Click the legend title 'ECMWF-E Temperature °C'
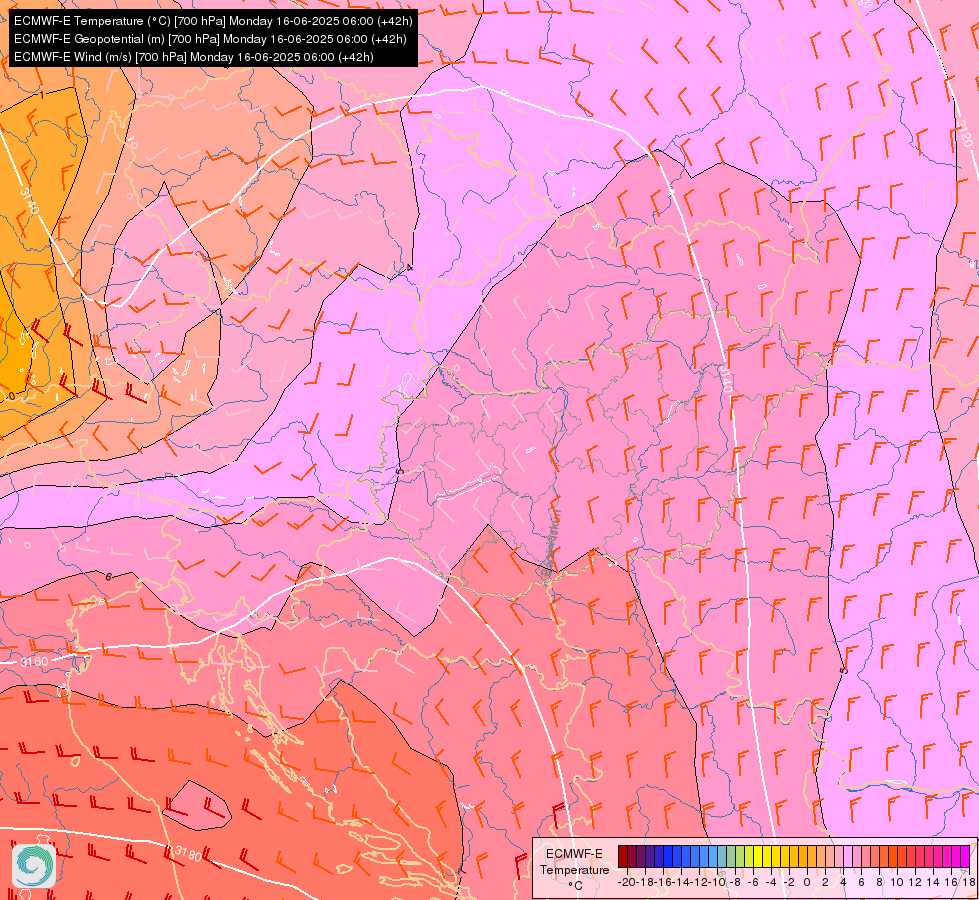 click(x=574, y=869)
